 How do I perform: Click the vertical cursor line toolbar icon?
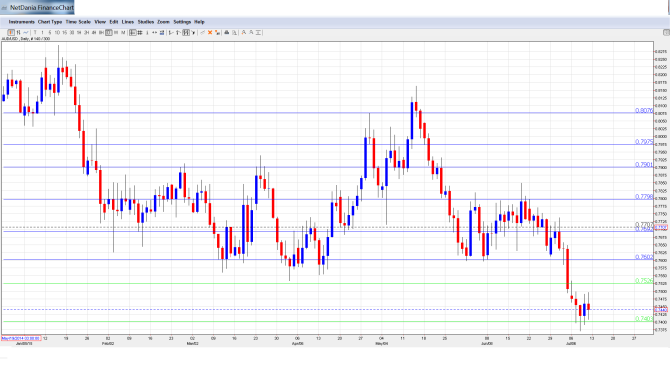(x=147, y=32)
